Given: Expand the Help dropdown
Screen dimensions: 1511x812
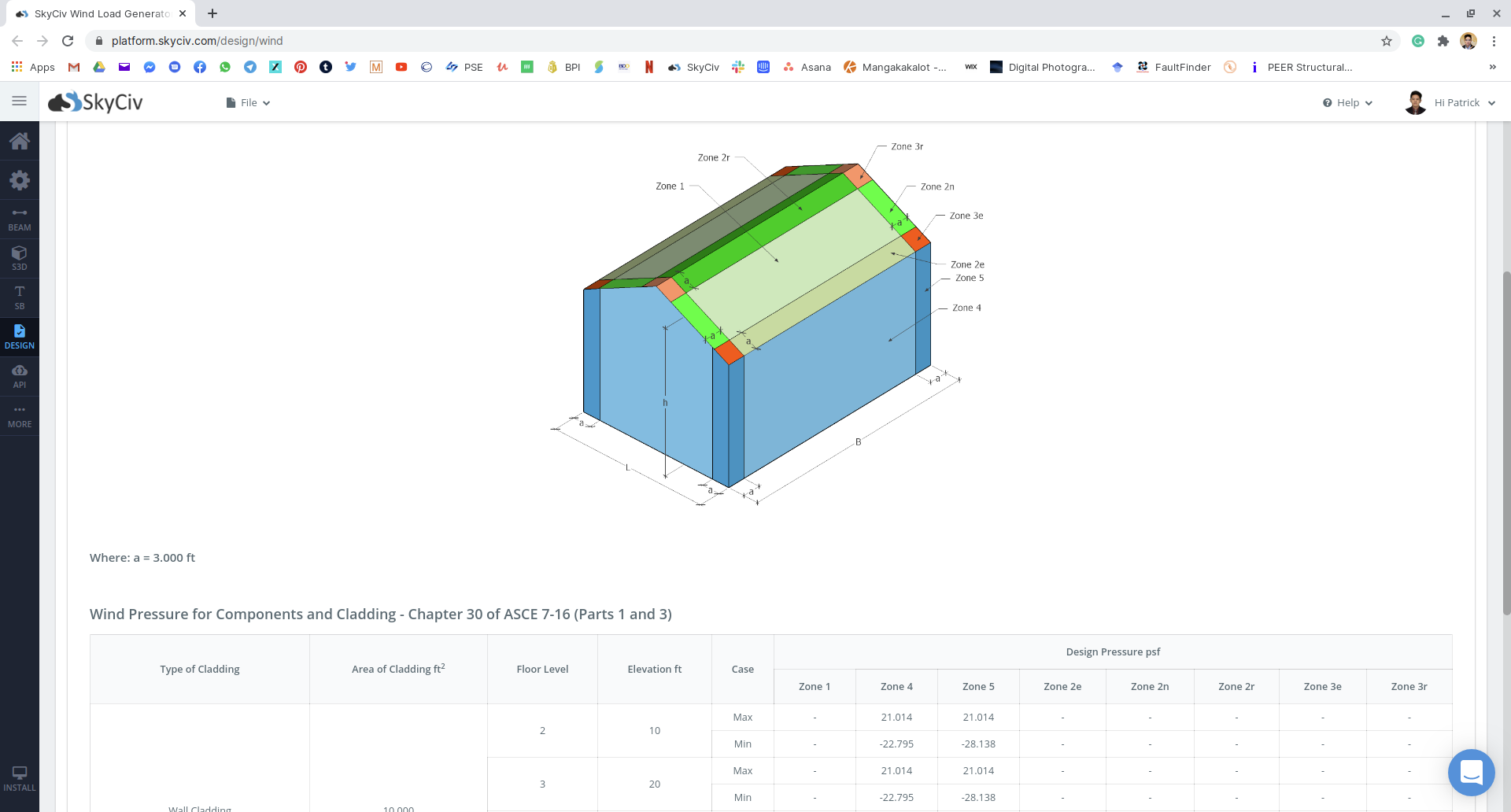Looking at the screenshot, I should coord(1347,102).
